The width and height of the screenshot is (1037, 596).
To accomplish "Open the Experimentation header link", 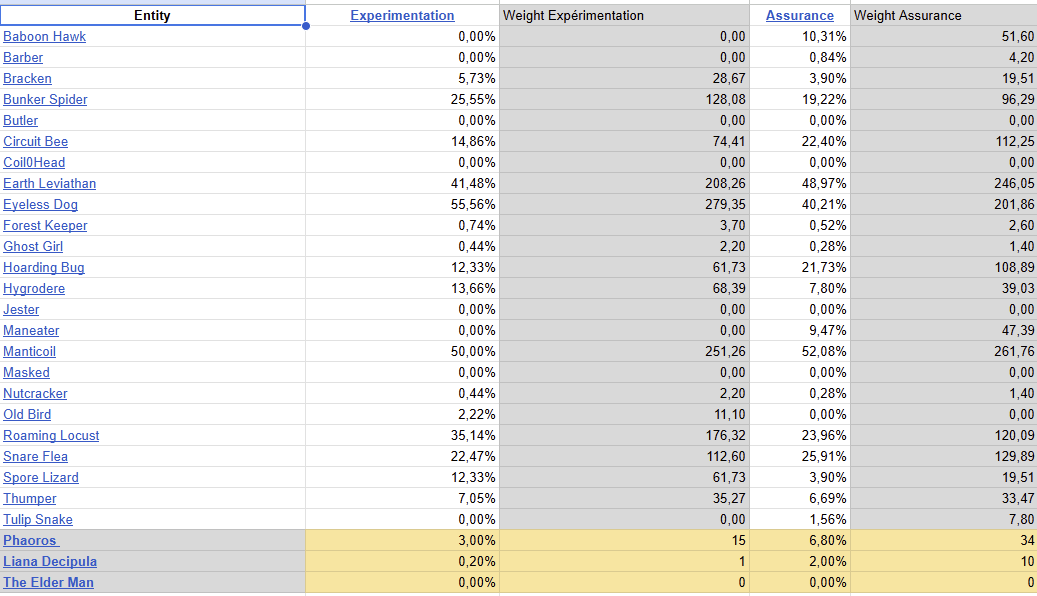I will click(x=402, y=15).
